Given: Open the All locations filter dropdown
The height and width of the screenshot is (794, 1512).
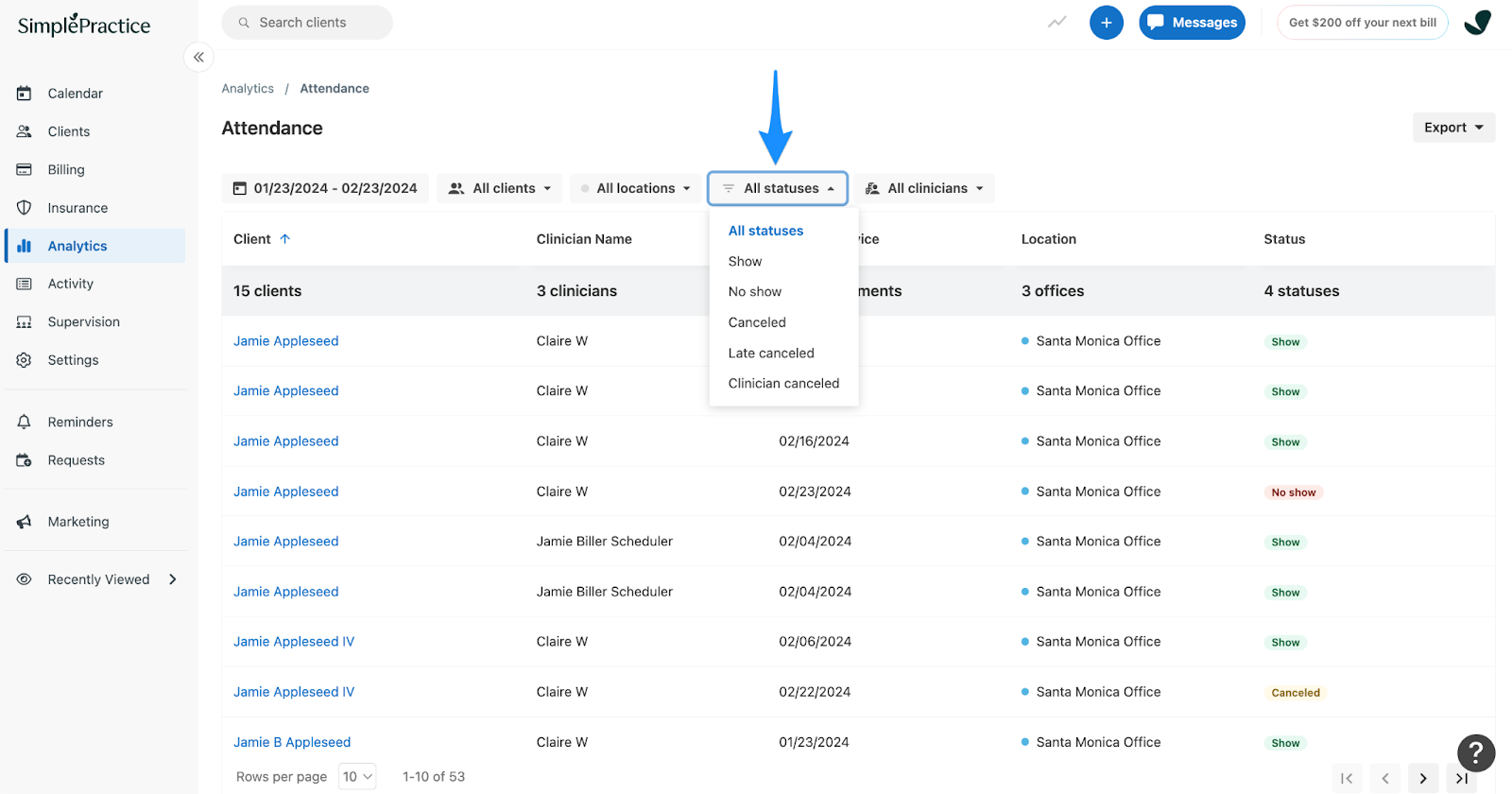Looking at the screenshot, I should (637, 188).
